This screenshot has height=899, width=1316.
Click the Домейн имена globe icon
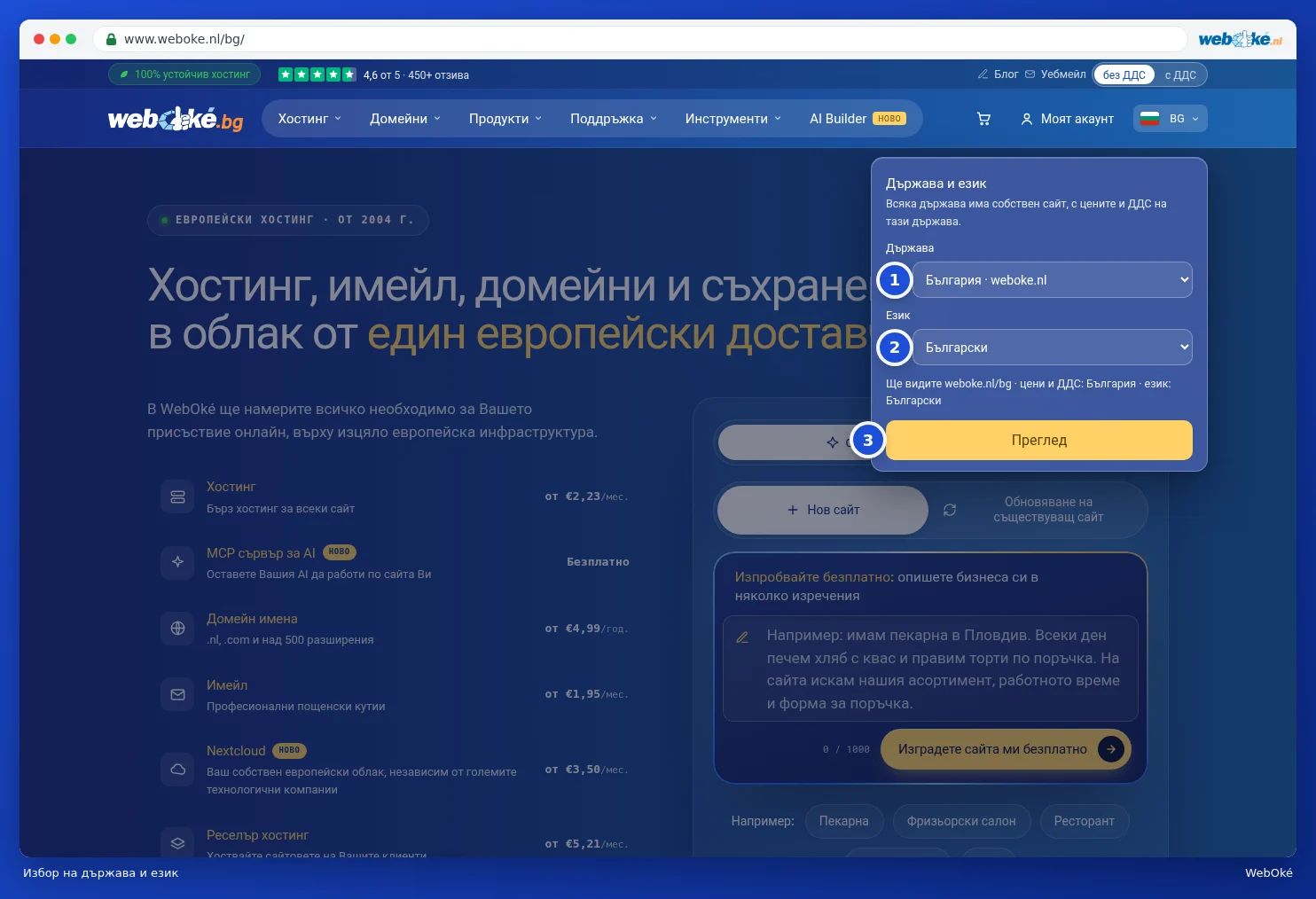(x=177, y=629)
